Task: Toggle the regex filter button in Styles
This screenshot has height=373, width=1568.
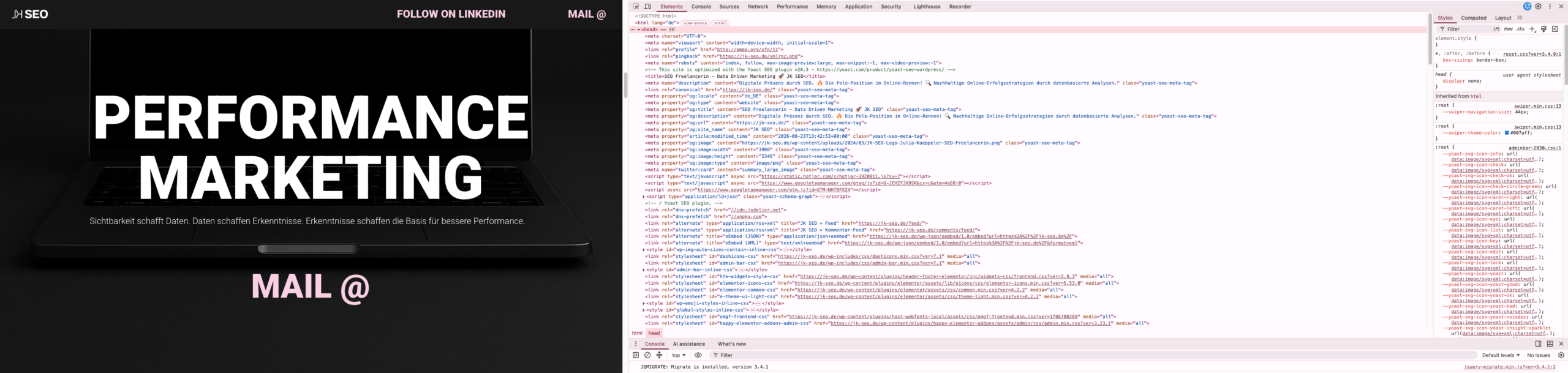Action: coord(1496,29)
